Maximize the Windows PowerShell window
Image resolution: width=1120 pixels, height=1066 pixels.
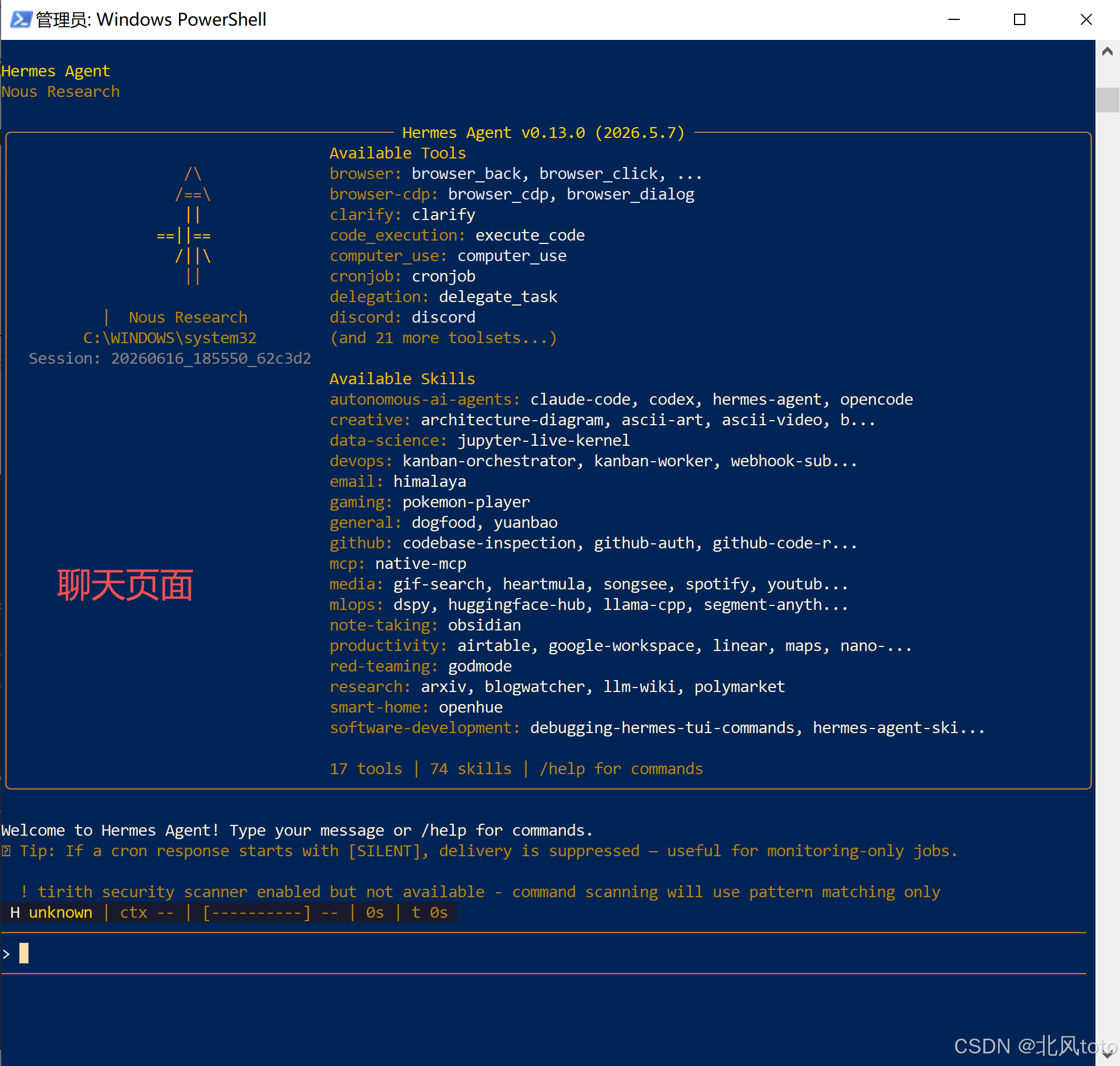[1020, 19]
